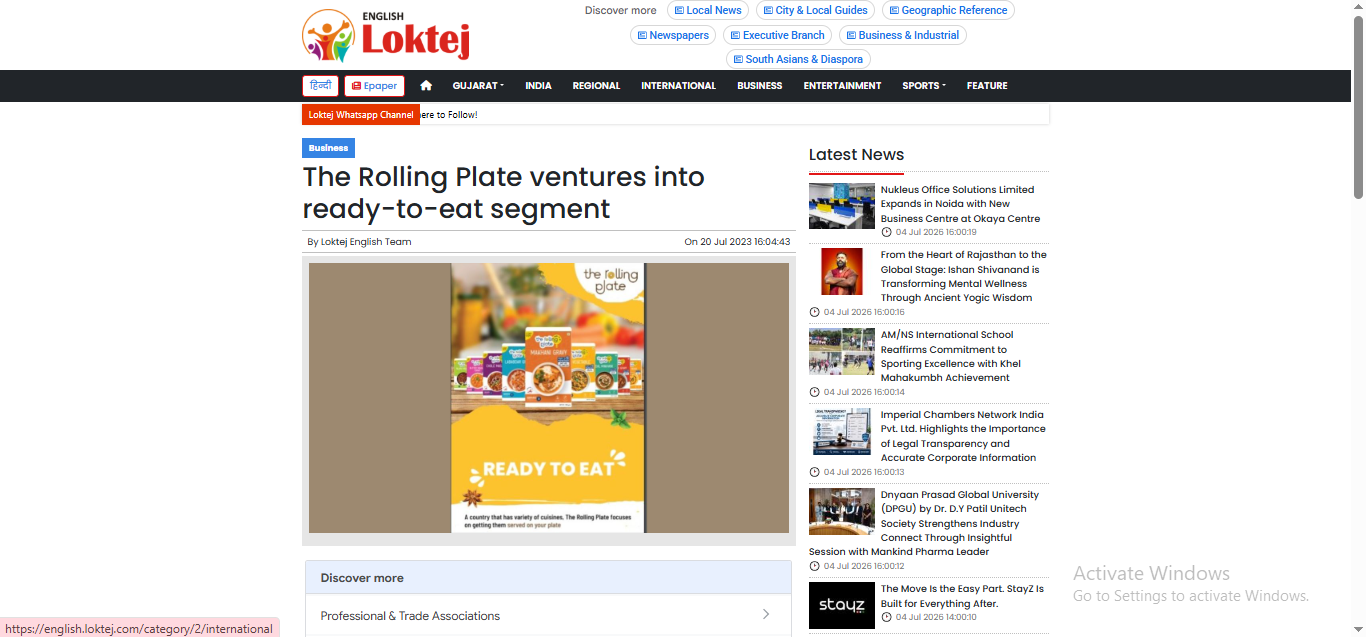Screen dimensions: 1366x637
Task: Open AM/NS International School thumbnail
Action: tap(842, 351)
